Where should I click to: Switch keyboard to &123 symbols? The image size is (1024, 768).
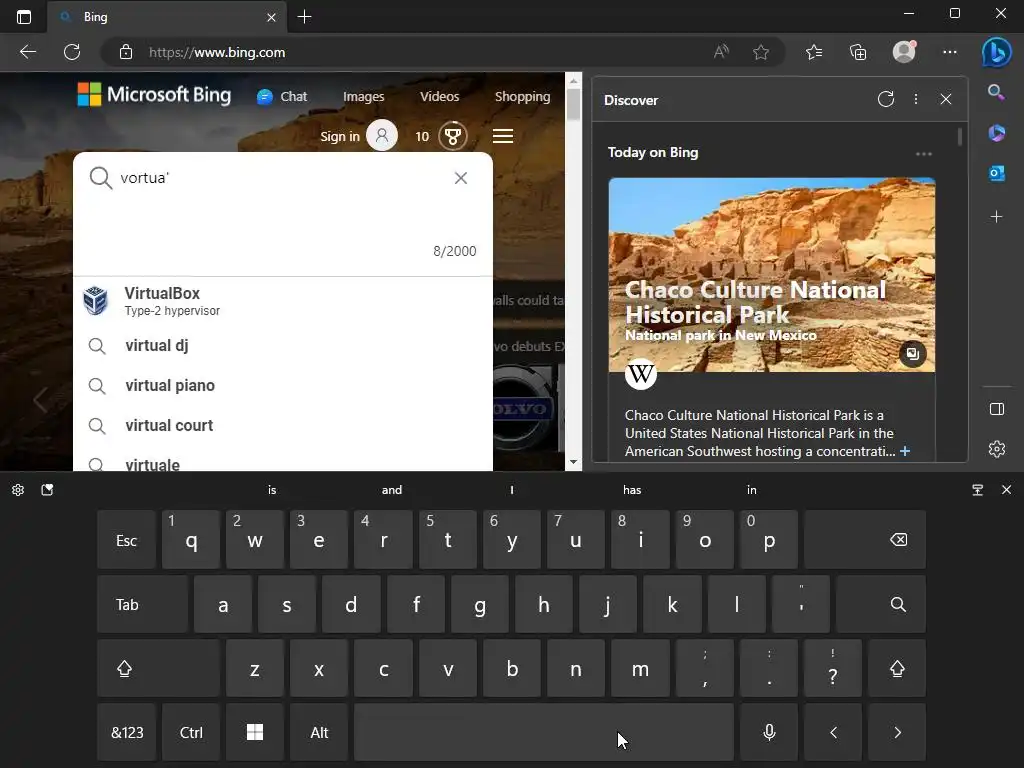pyautogui.click(x=127, y=732)
